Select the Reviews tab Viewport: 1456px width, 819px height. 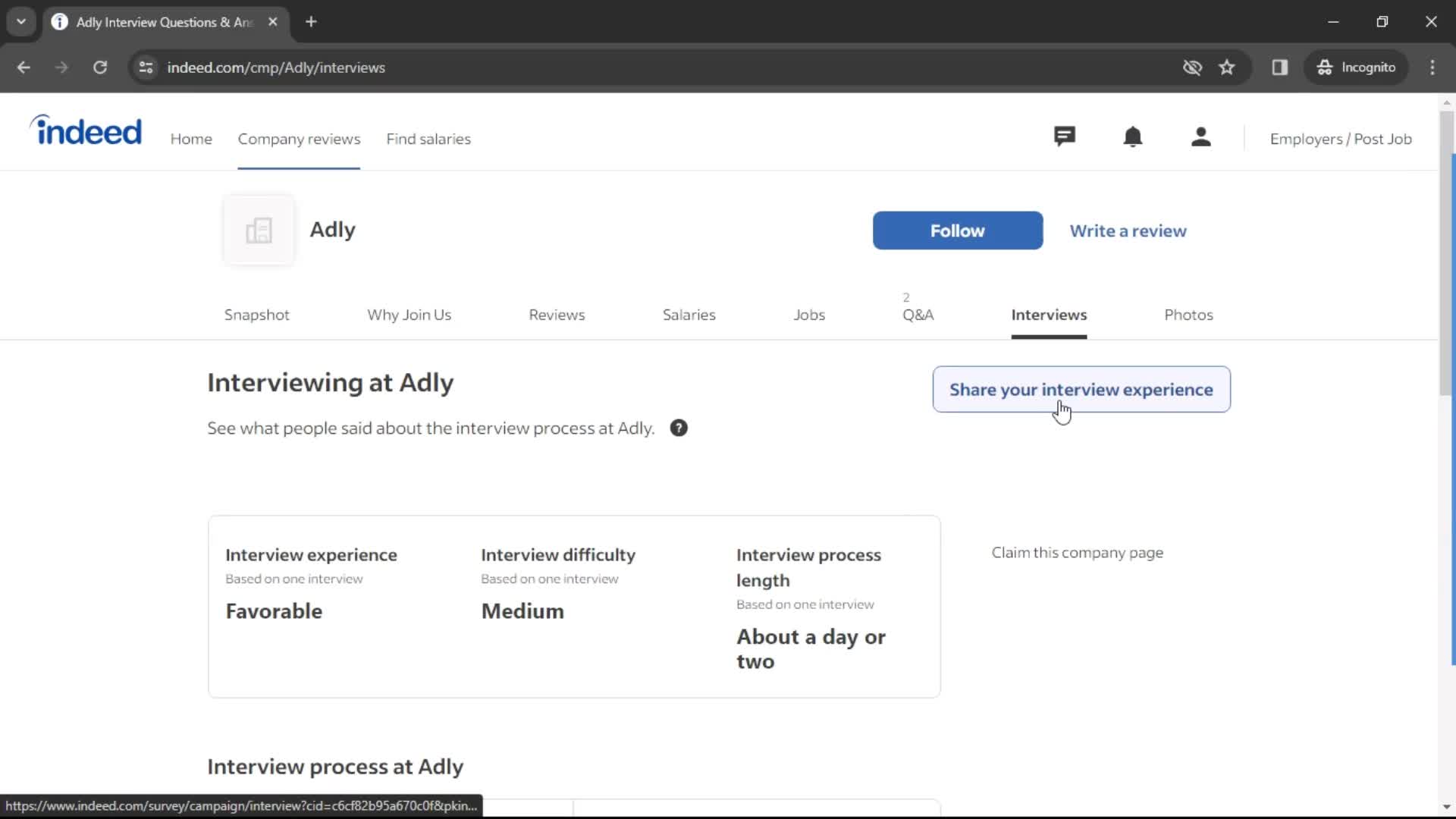(557, 314)
